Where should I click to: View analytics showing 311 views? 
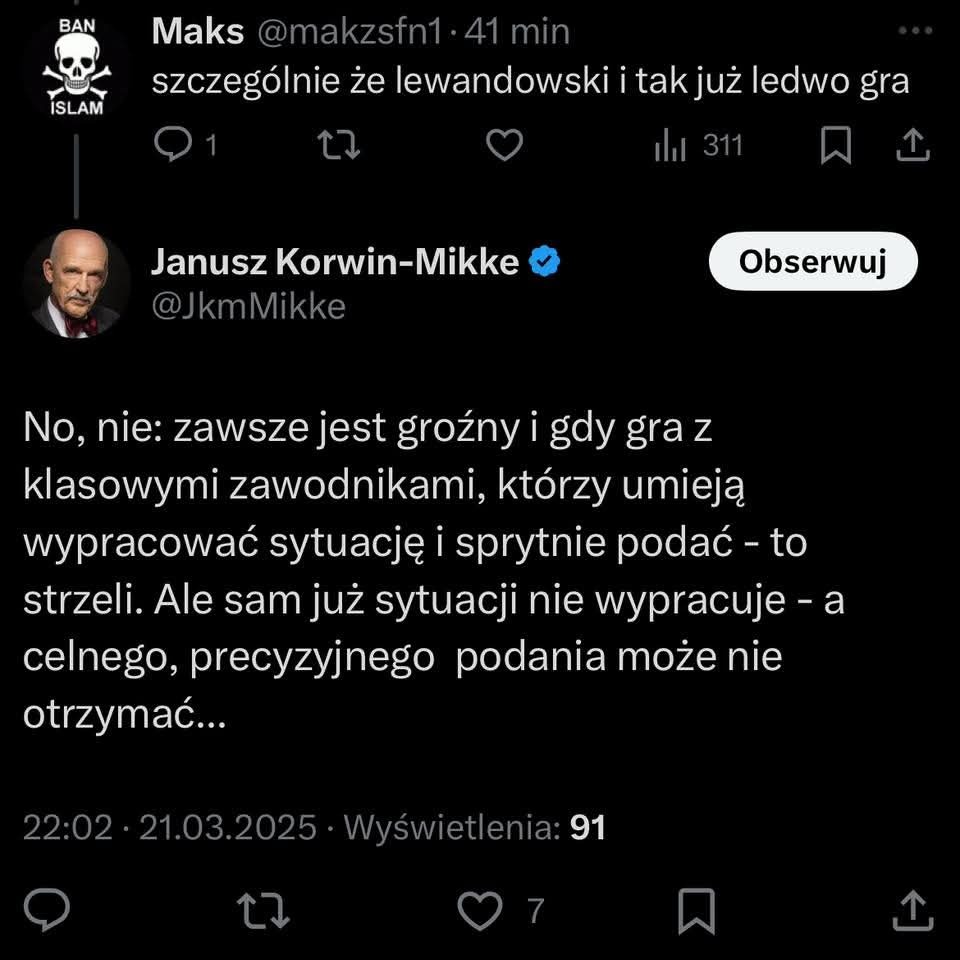(698, 146)
